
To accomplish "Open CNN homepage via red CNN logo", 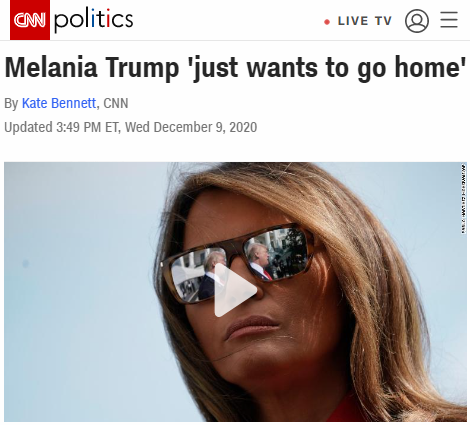I will [30, 20].
